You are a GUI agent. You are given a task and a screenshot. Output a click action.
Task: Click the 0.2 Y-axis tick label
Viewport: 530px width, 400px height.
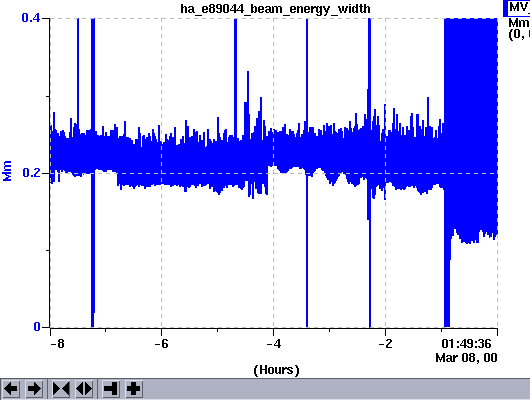[x=31, y=173]
